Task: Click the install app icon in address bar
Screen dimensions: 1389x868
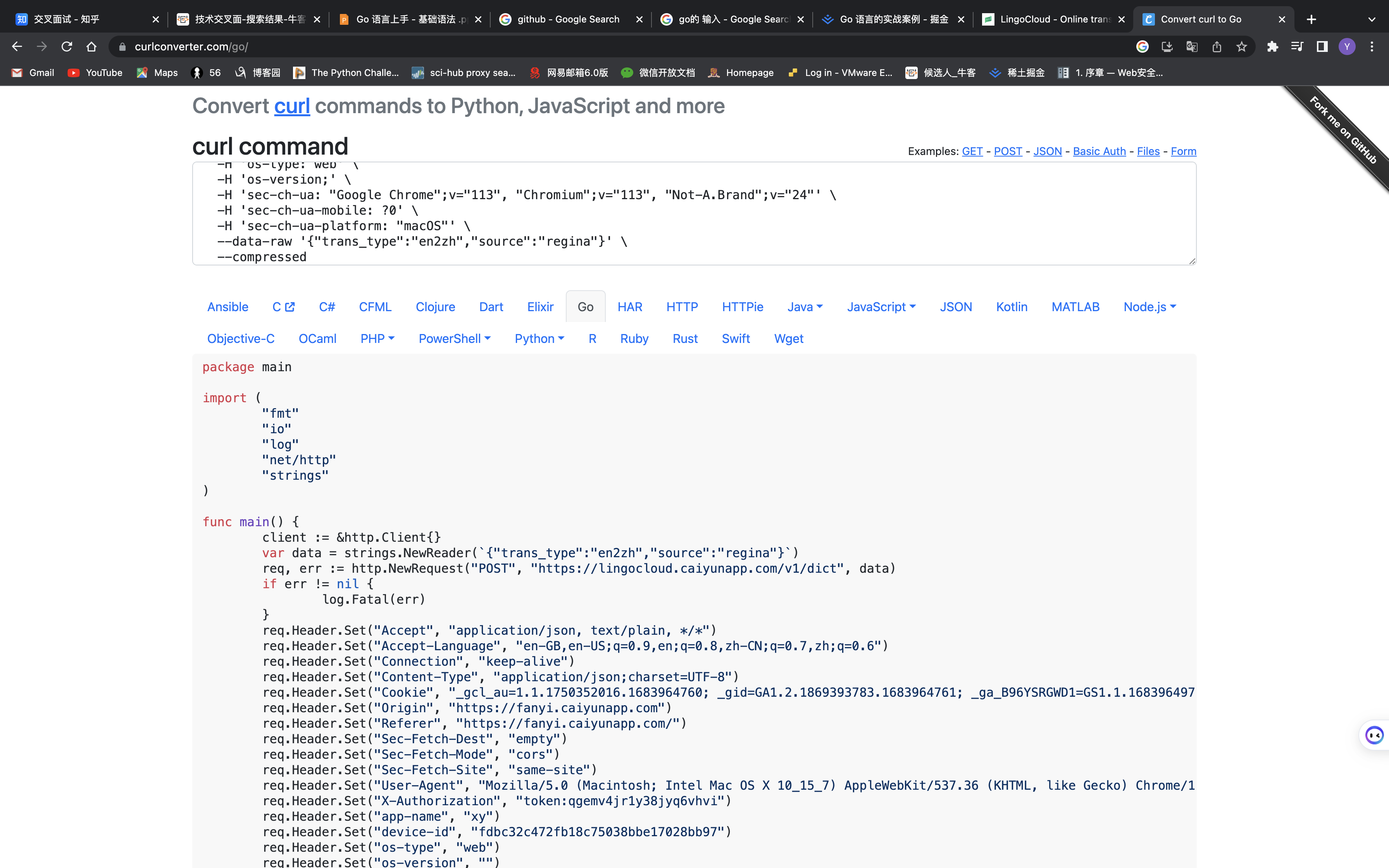Action: [x=1167, y=46]
